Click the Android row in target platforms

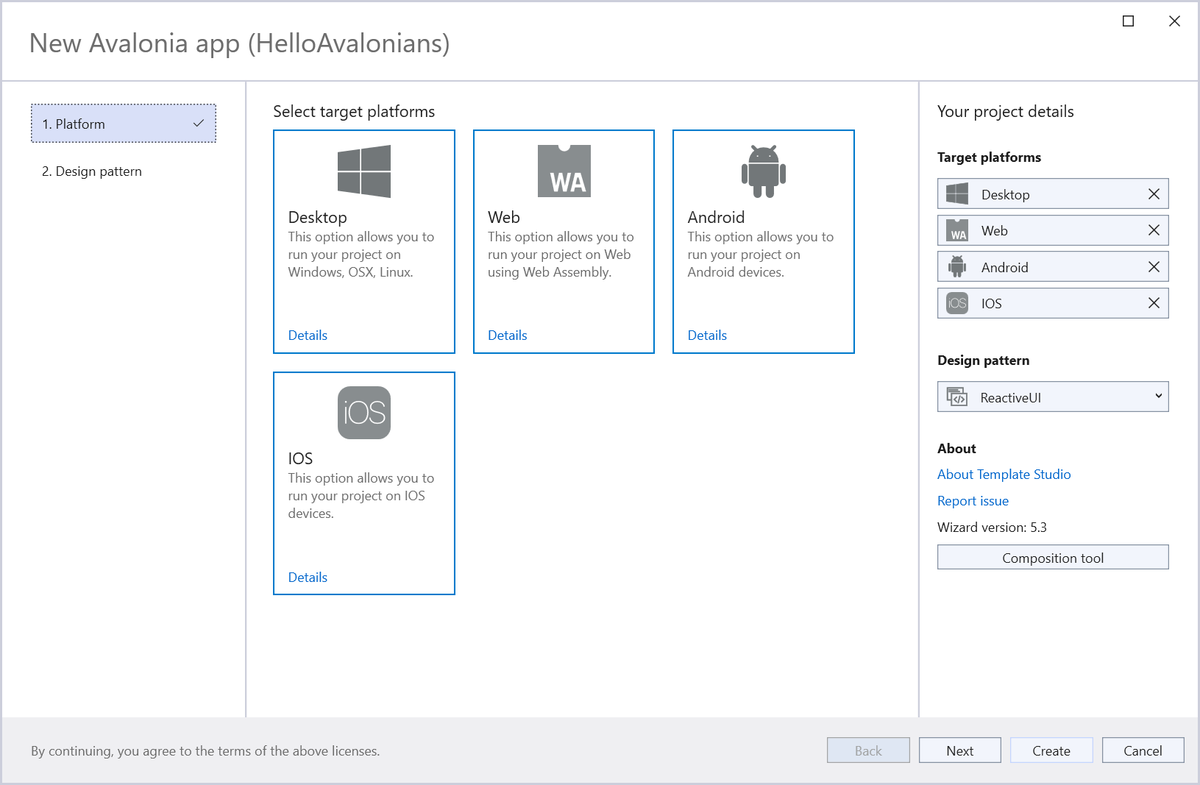pyautogui.click(x=1053, y=267)
